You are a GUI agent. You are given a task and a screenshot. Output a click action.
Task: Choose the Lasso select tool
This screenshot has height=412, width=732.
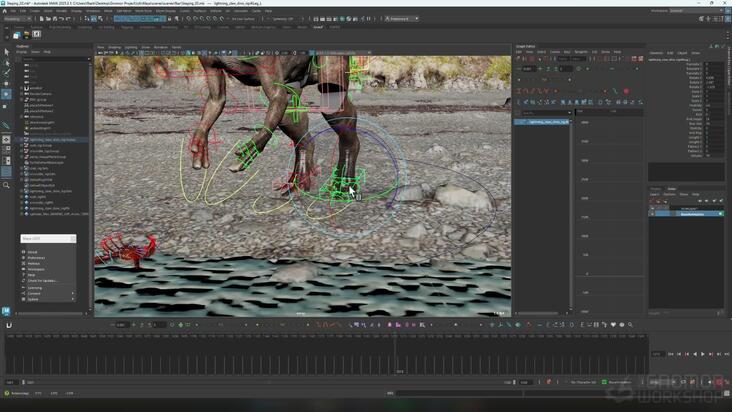click(7, 62)
